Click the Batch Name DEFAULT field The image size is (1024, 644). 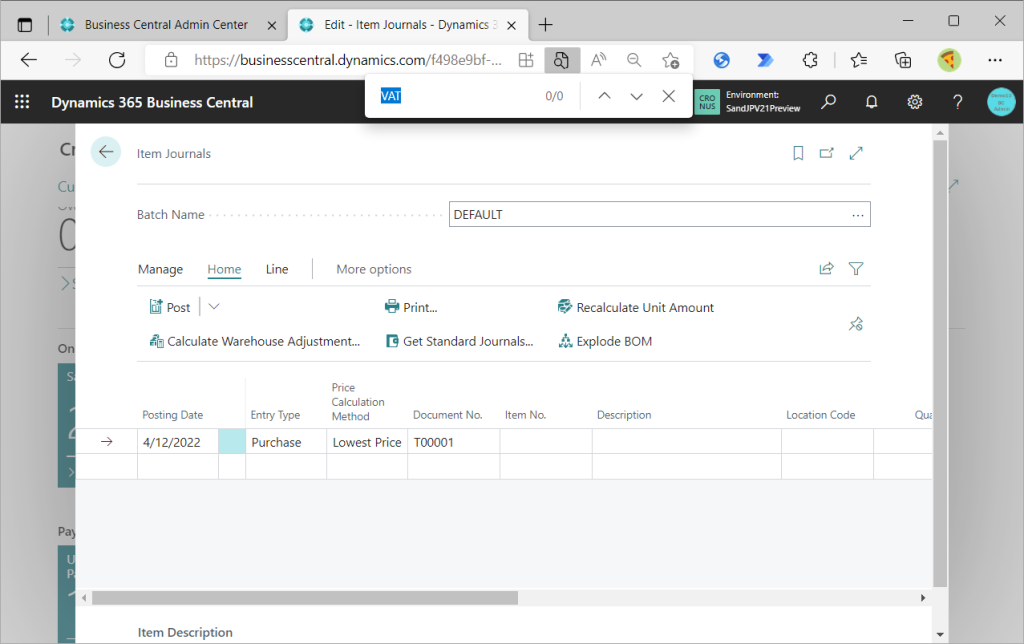[660, 214]
